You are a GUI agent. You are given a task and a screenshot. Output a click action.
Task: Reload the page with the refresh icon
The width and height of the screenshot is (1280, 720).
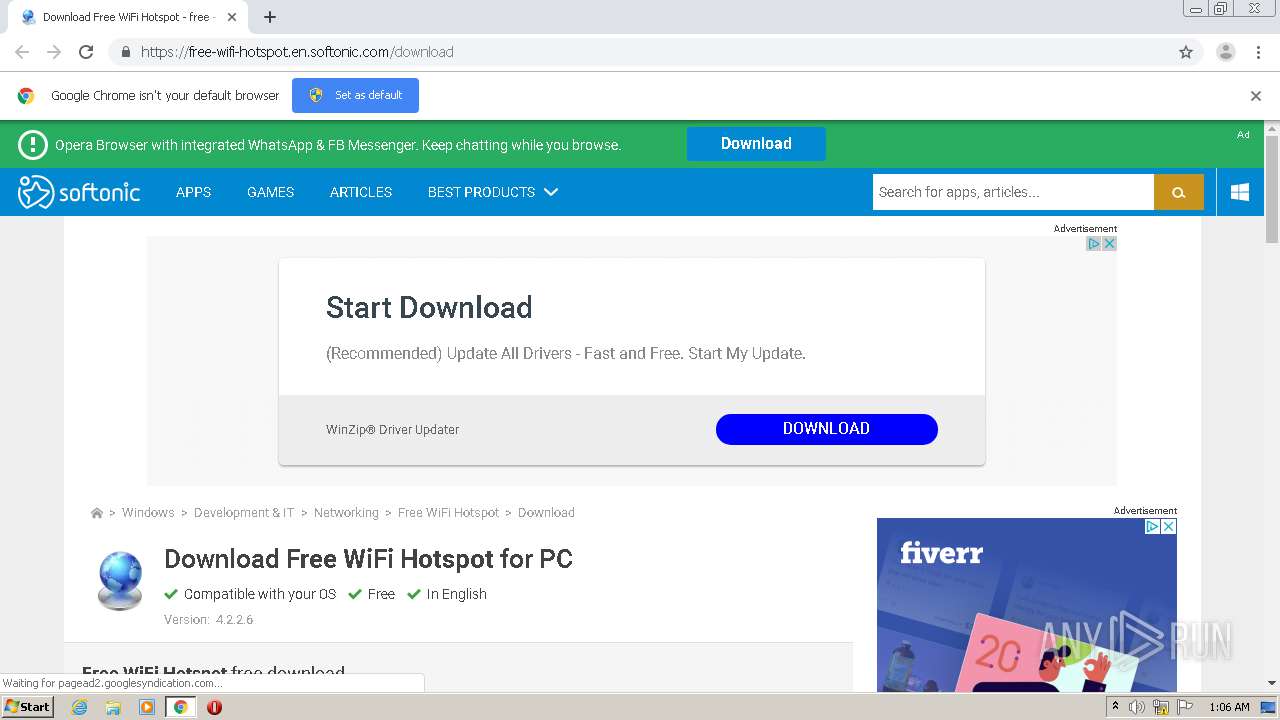pyautogui.click(x=86, y=52)
